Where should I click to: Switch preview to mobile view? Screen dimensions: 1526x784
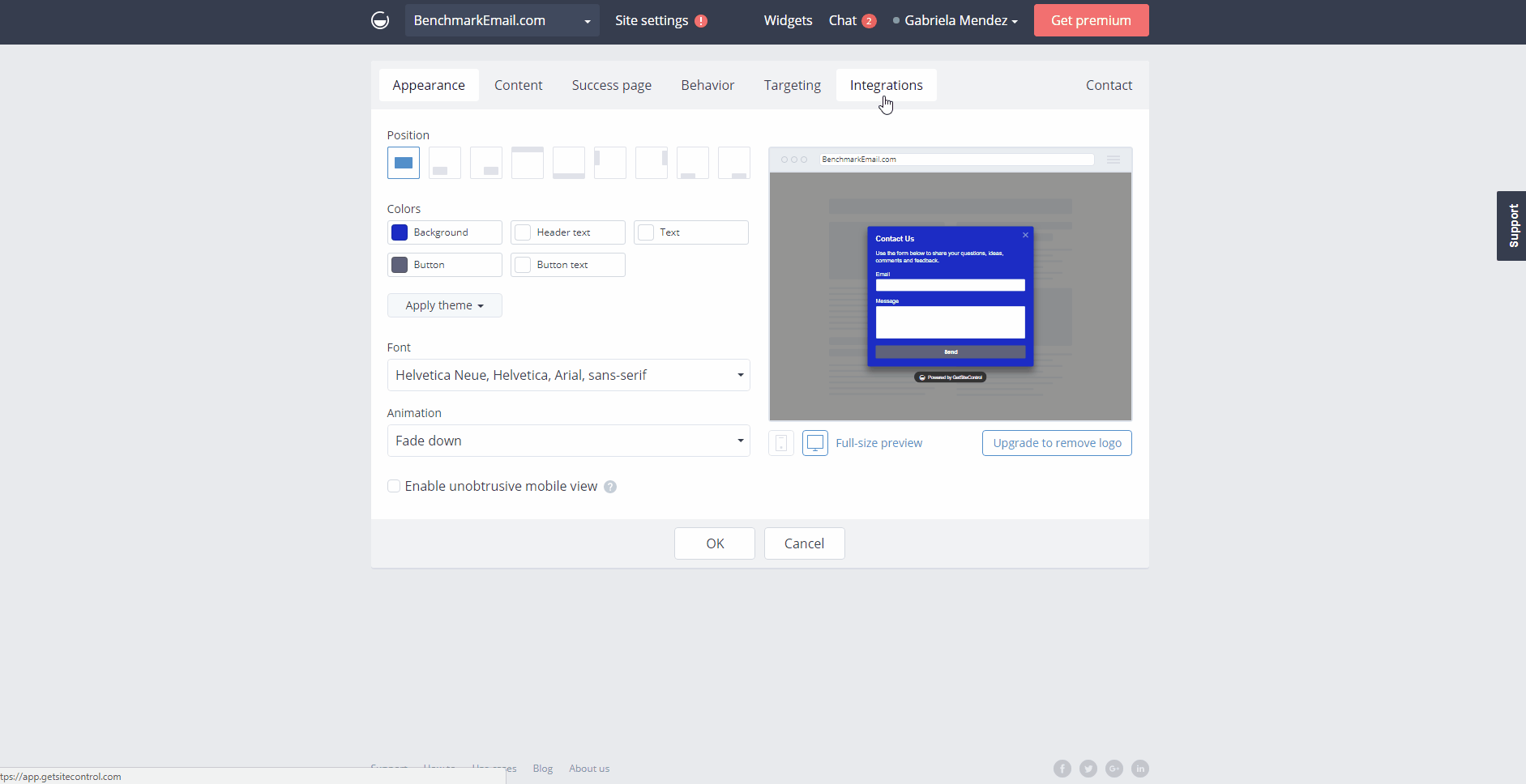point(780,442)
